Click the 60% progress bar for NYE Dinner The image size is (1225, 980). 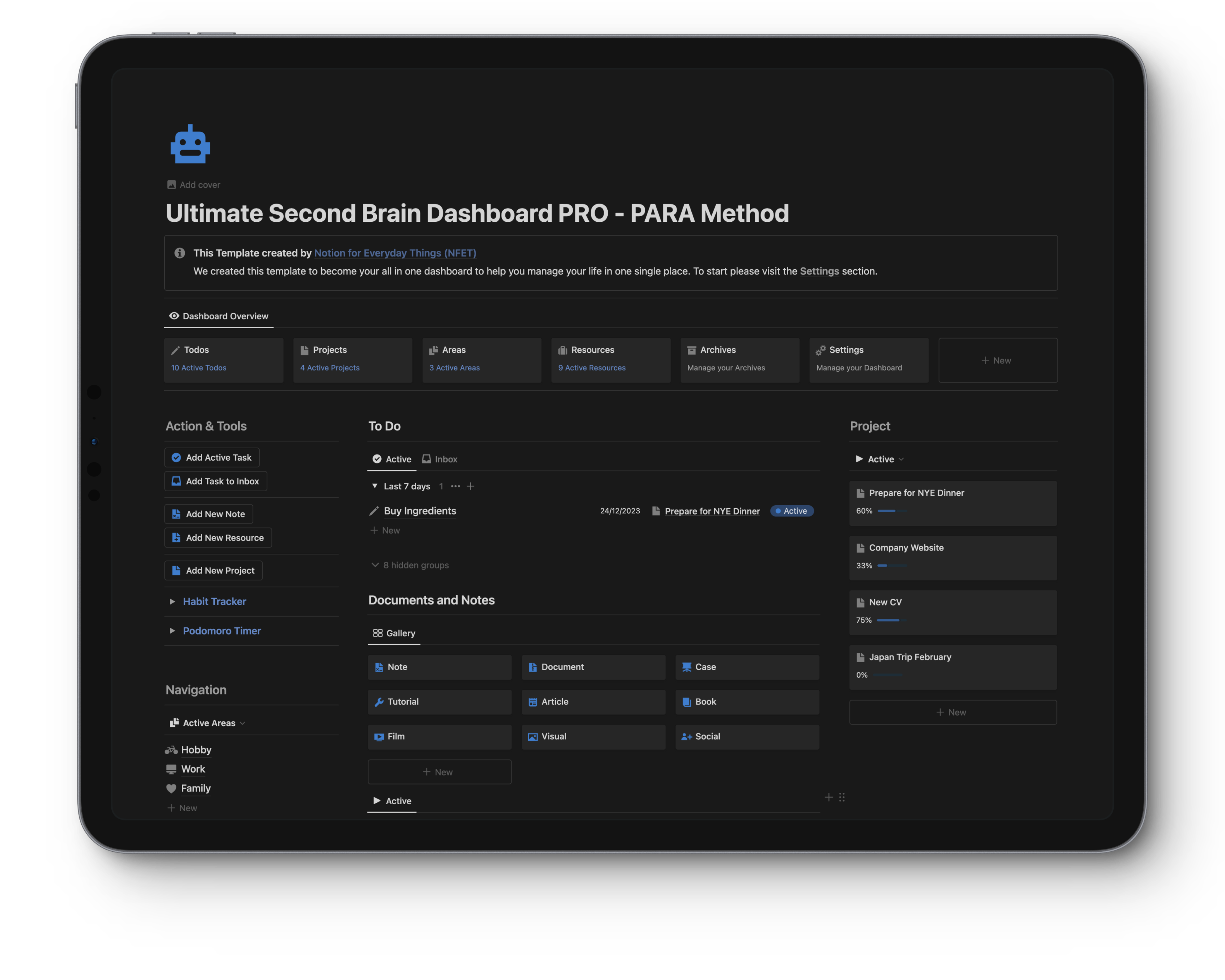pyautogui.click(x=892, y=511)
